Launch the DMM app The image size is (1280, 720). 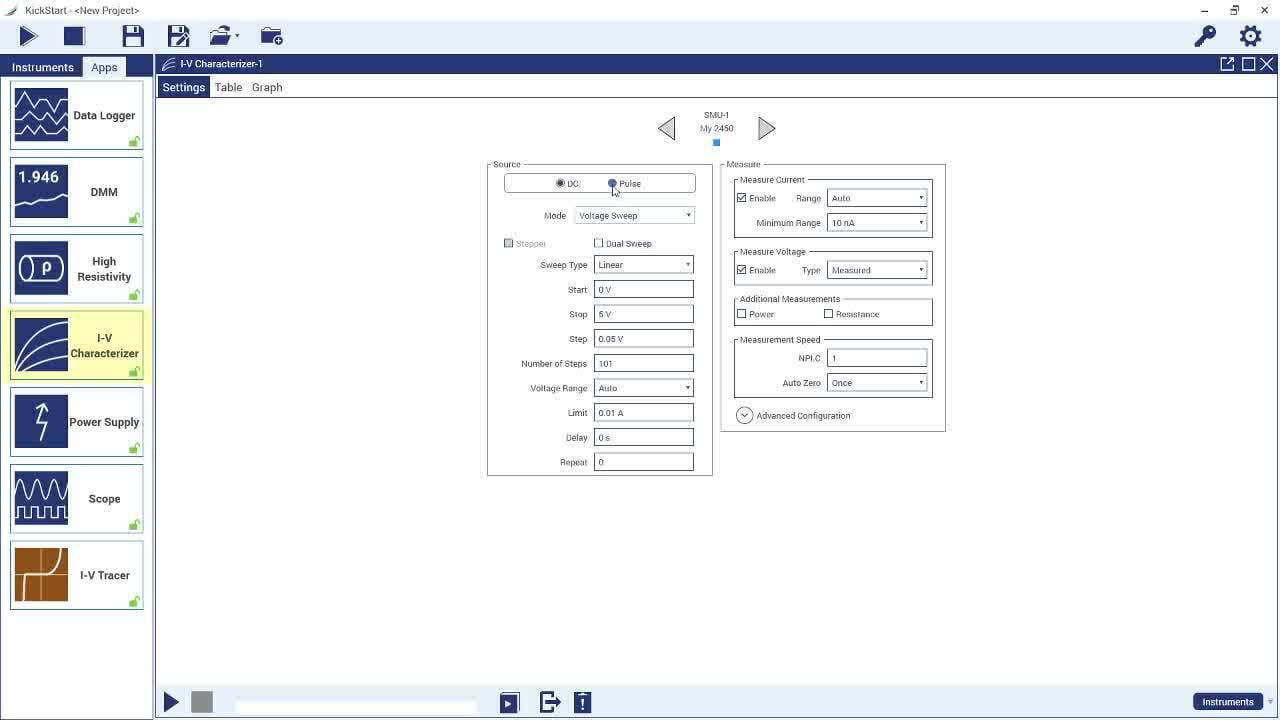pyautogui.click(x=77, y=191)
